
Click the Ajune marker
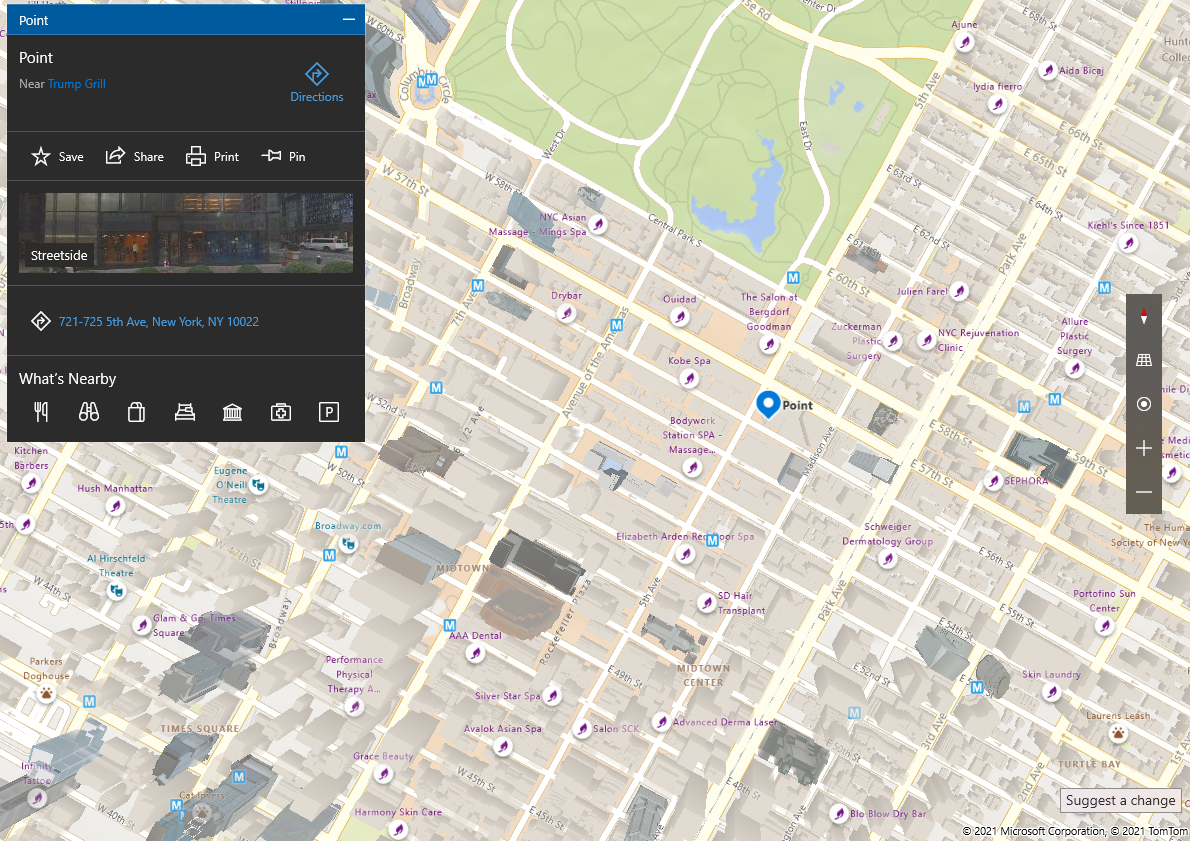(x=965, y=42)
